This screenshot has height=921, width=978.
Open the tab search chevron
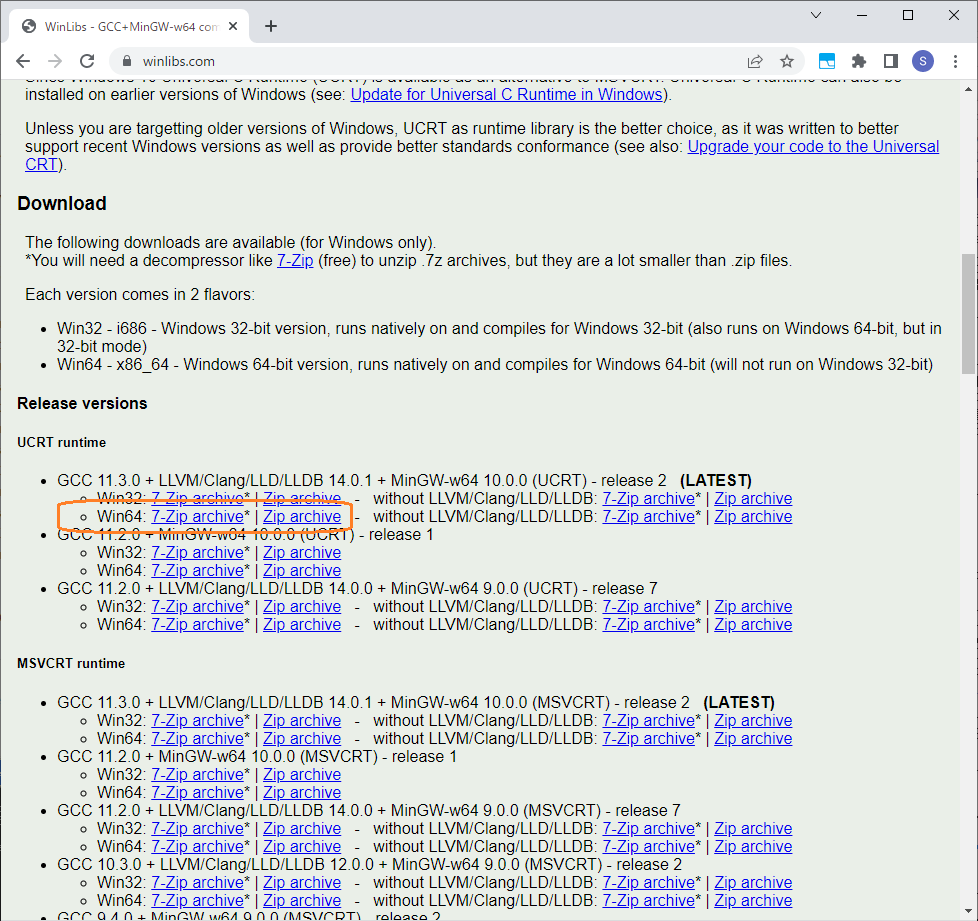tap(816, 15)
